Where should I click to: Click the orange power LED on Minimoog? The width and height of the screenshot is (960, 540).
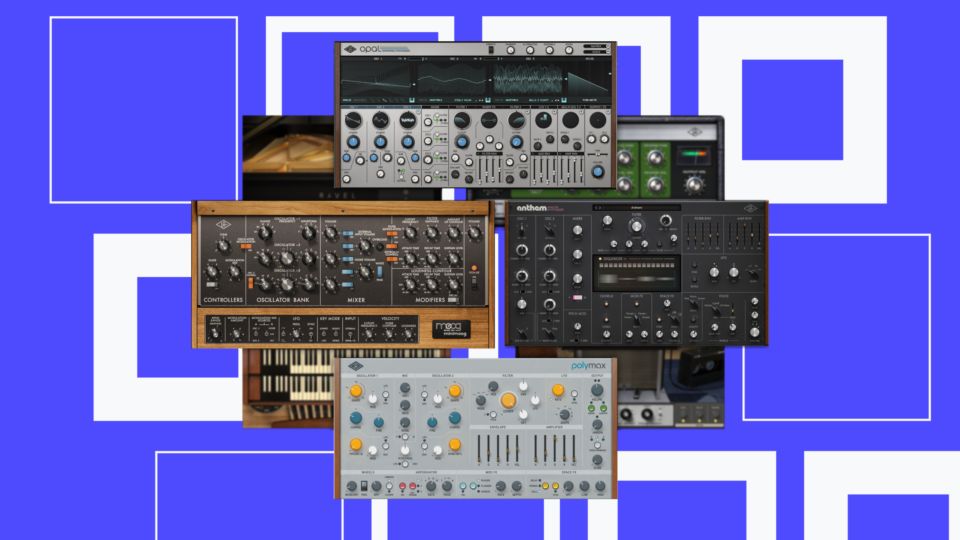[x=474, y=268]
